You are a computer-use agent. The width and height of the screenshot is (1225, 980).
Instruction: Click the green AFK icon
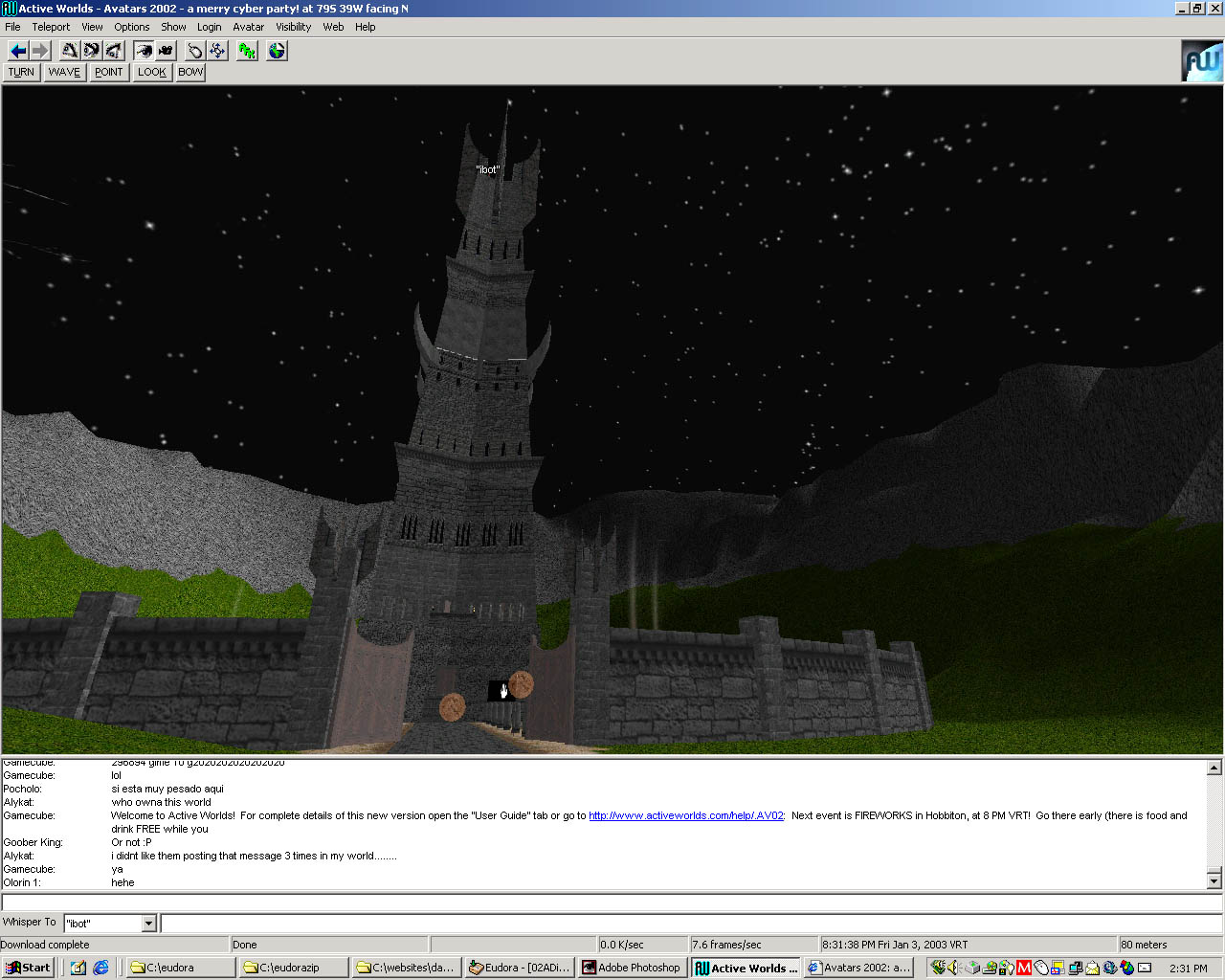(247, 51)
